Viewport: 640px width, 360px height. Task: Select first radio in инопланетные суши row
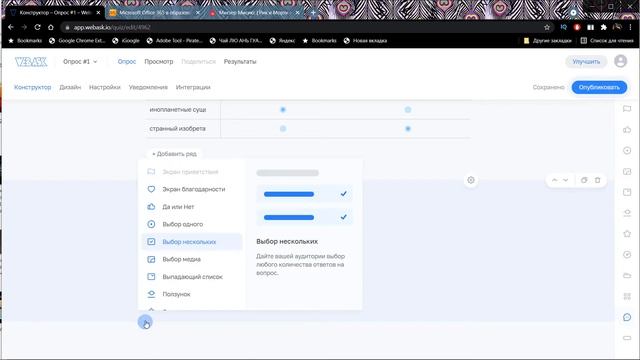(283, 110)
